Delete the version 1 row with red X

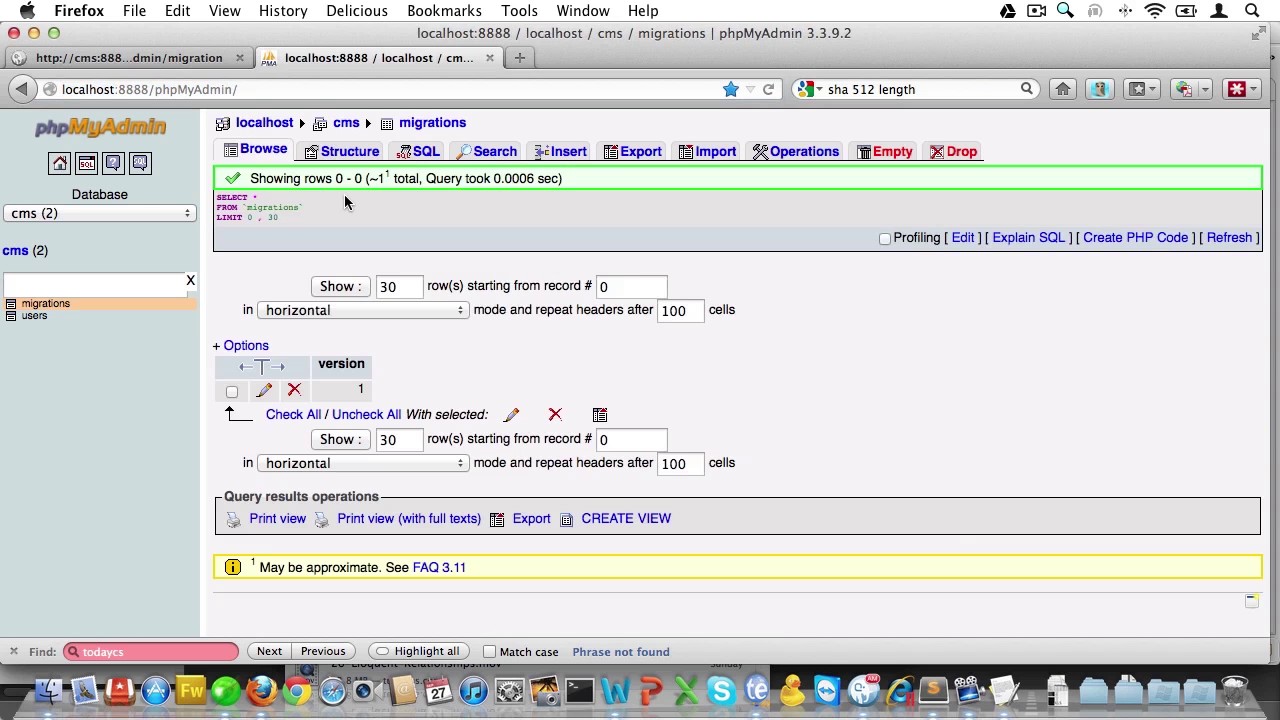294,390
